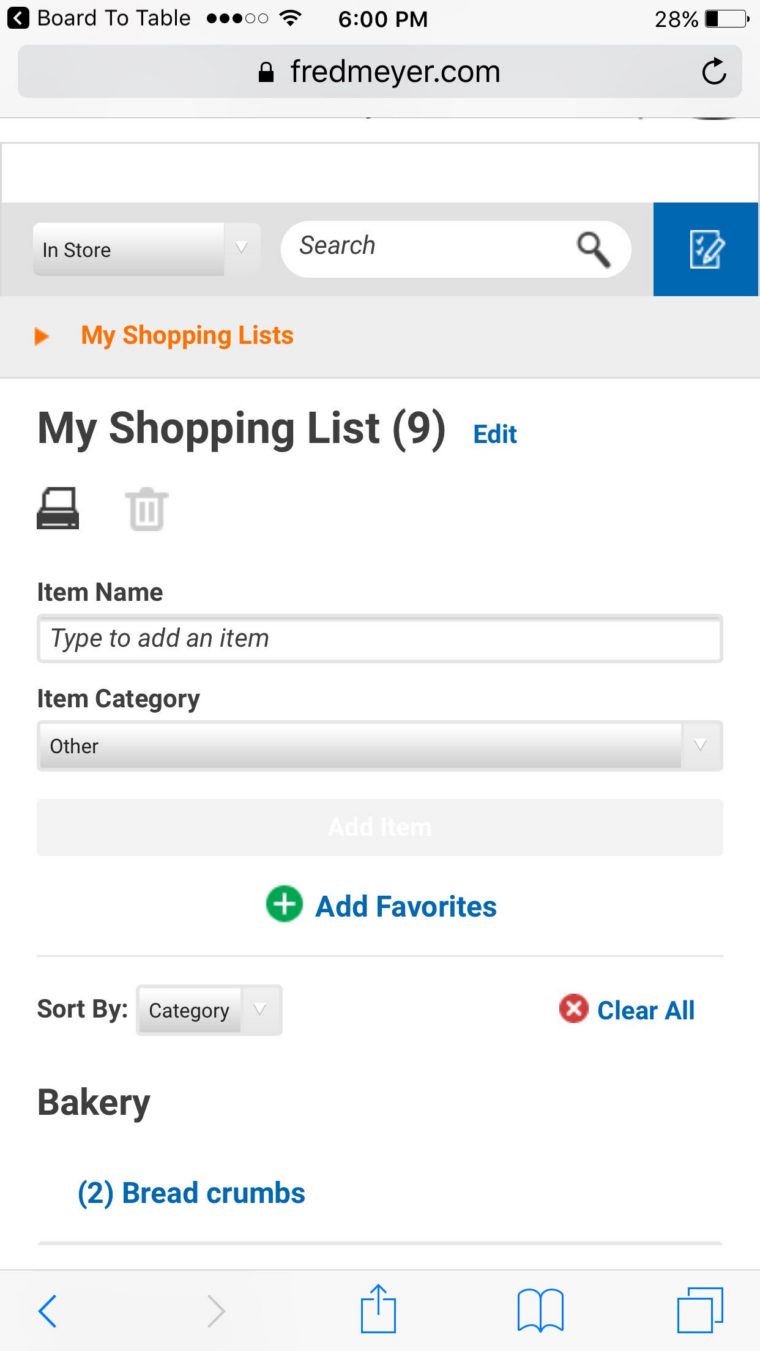Click the Edit link beside list title
Image resolution: width=760 pixels, height=1351 pixels.
point(495,434)
